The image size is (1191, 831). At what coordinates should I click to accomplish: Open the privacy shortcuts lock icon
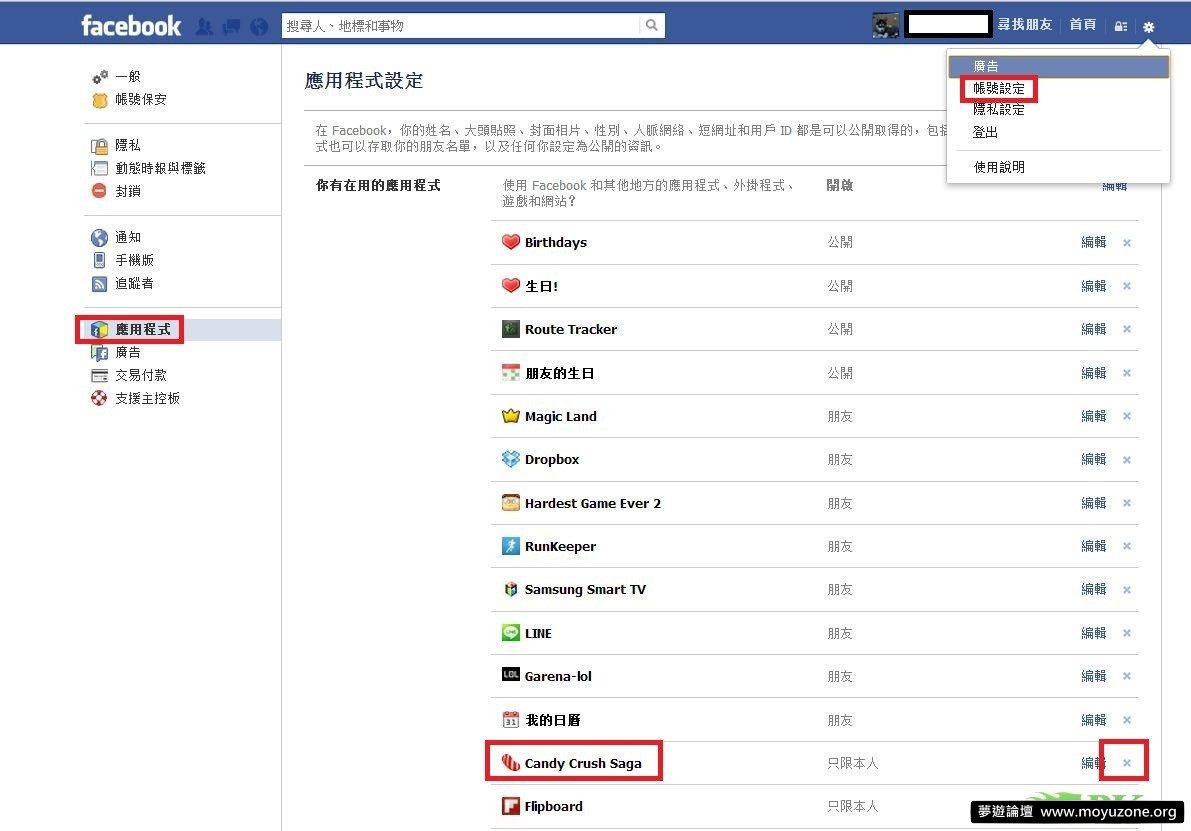coord(1120,27)
